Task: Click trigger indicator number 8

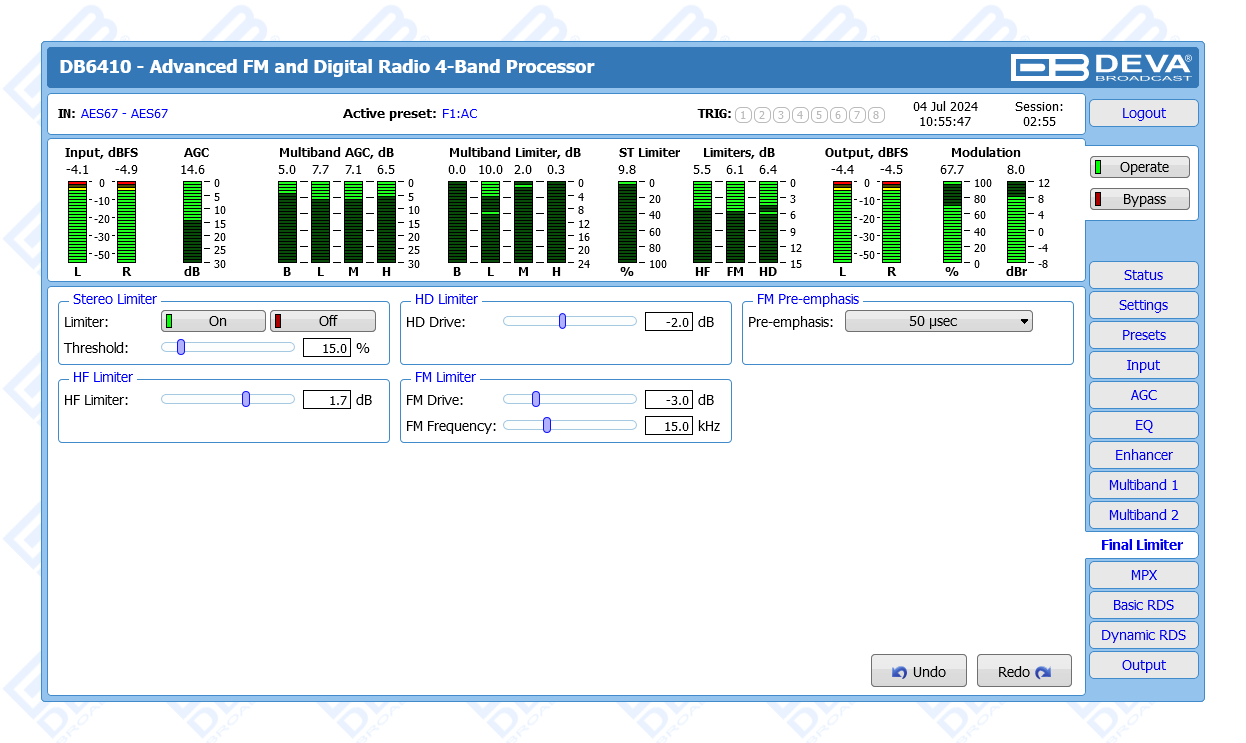Action: [x=876, y=115]
